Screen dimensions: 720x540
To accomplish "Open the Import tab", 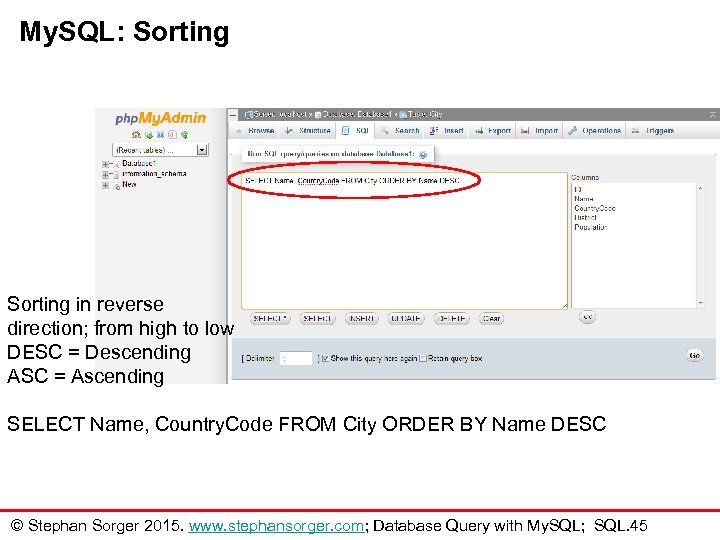I will click(x=540, y=131).
